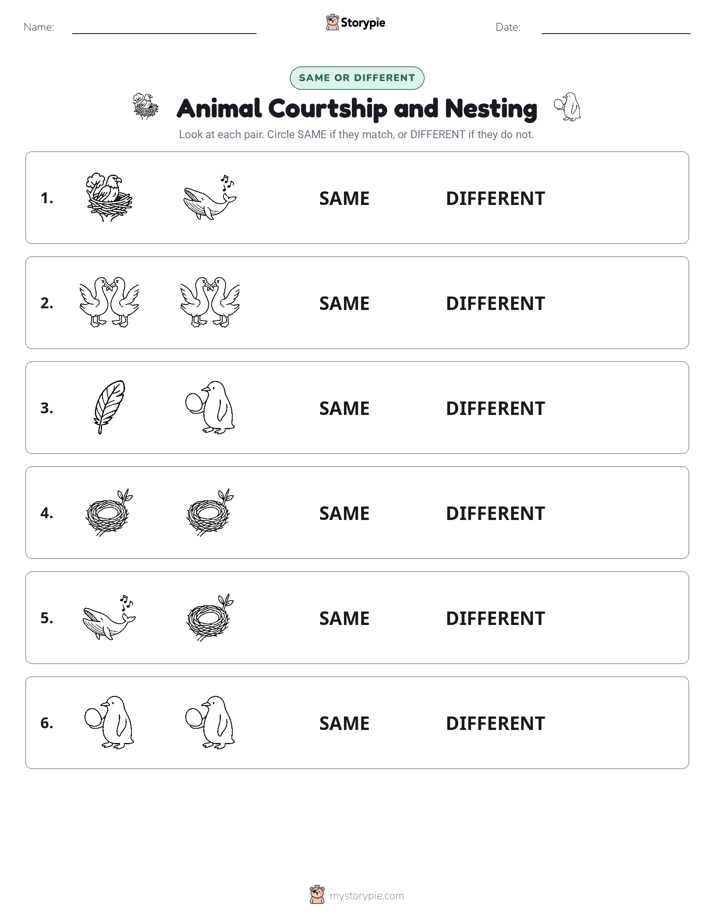This screenshot has height=924, width=714.
Task: Choose SAME for question 2
Action: point(344,303)
